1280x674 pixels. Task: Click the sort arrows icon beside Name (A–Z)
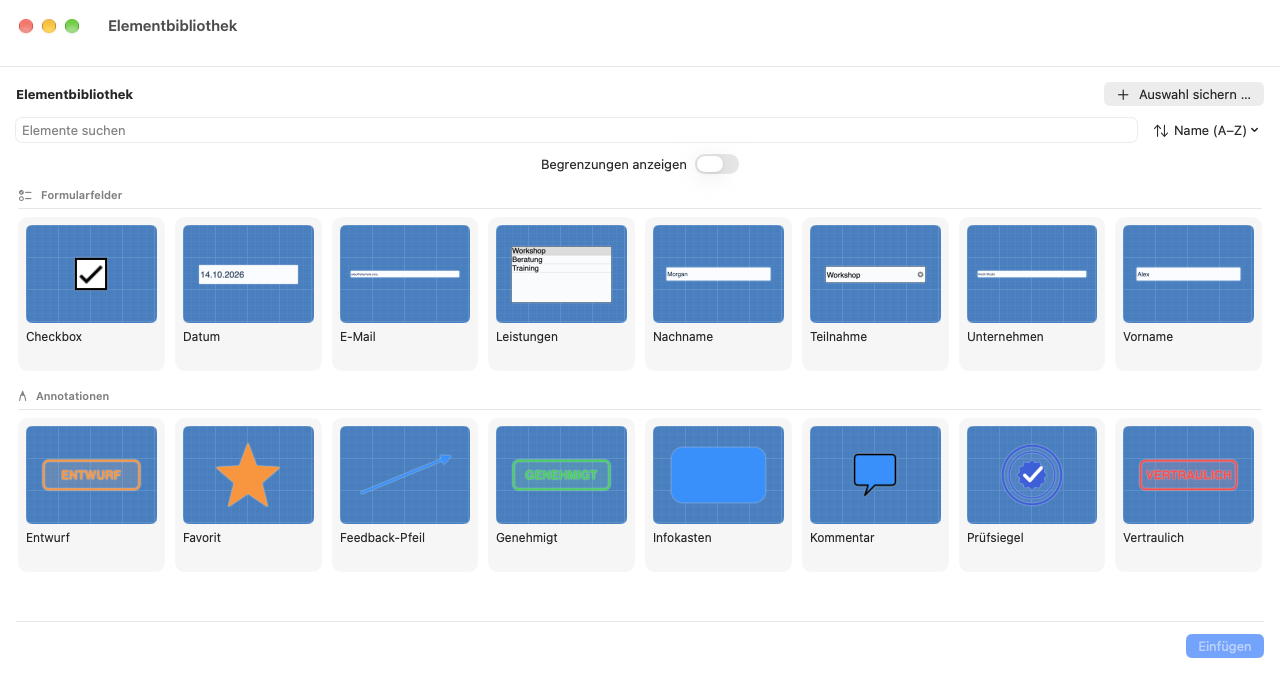tap(1161, 130)
